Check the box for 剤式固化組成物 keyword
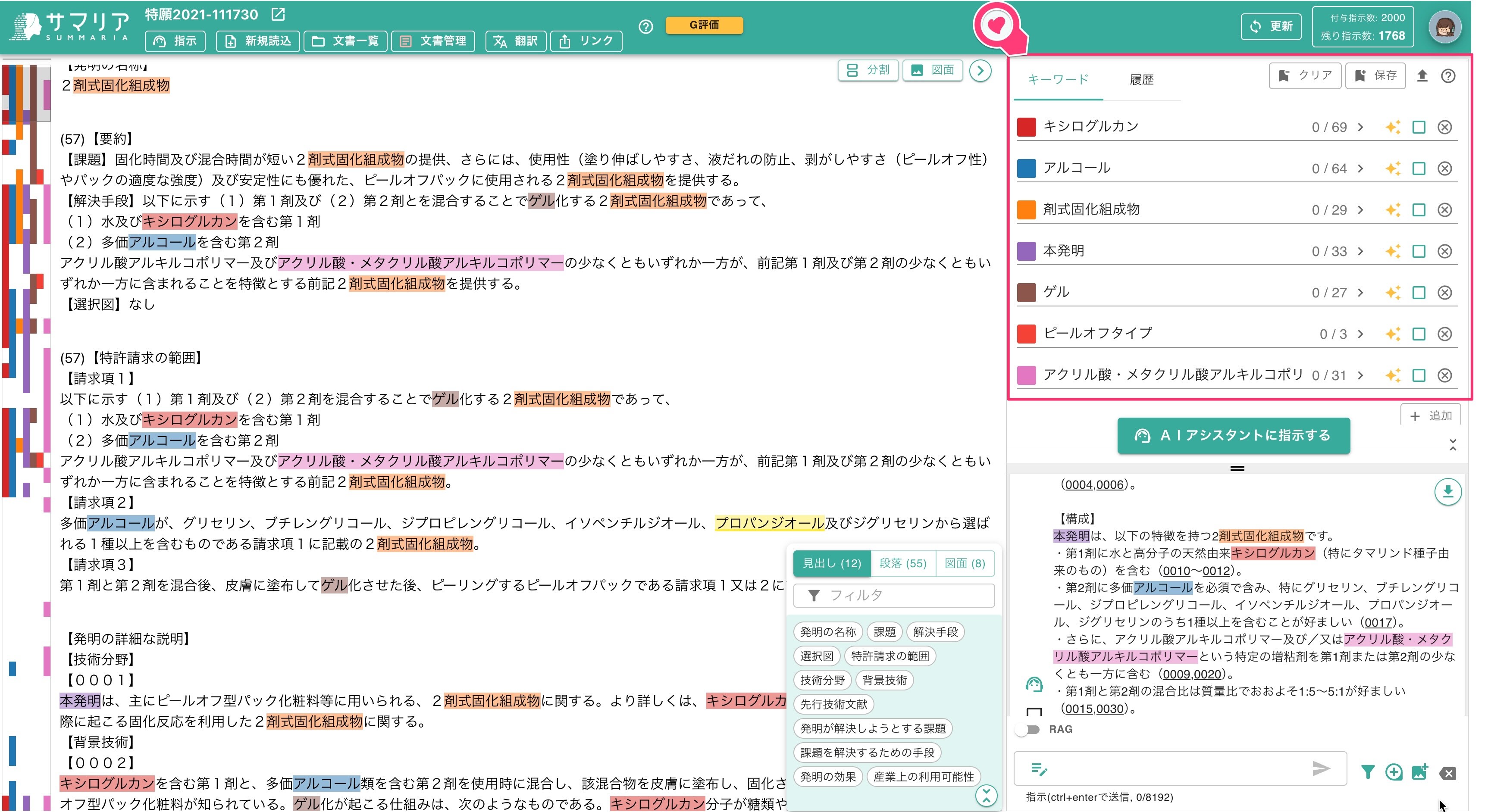This screenshot has height=812, width=1491. point(1419,209)
